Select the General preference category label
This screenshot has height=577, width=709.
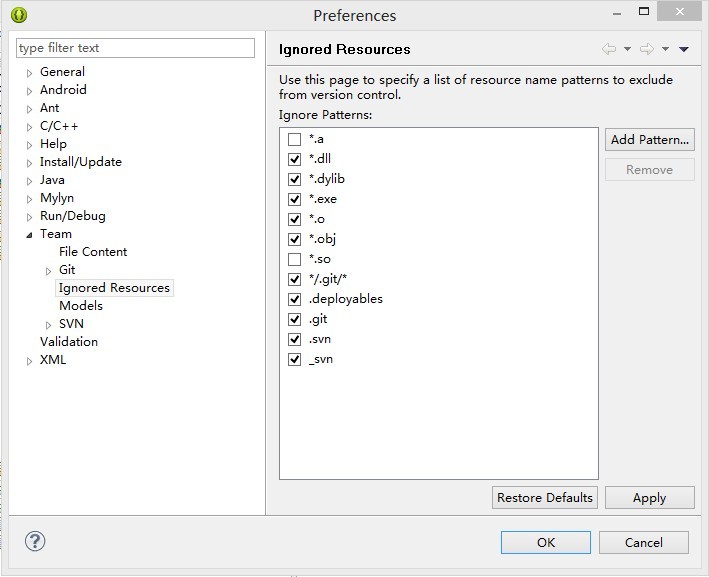62,71
